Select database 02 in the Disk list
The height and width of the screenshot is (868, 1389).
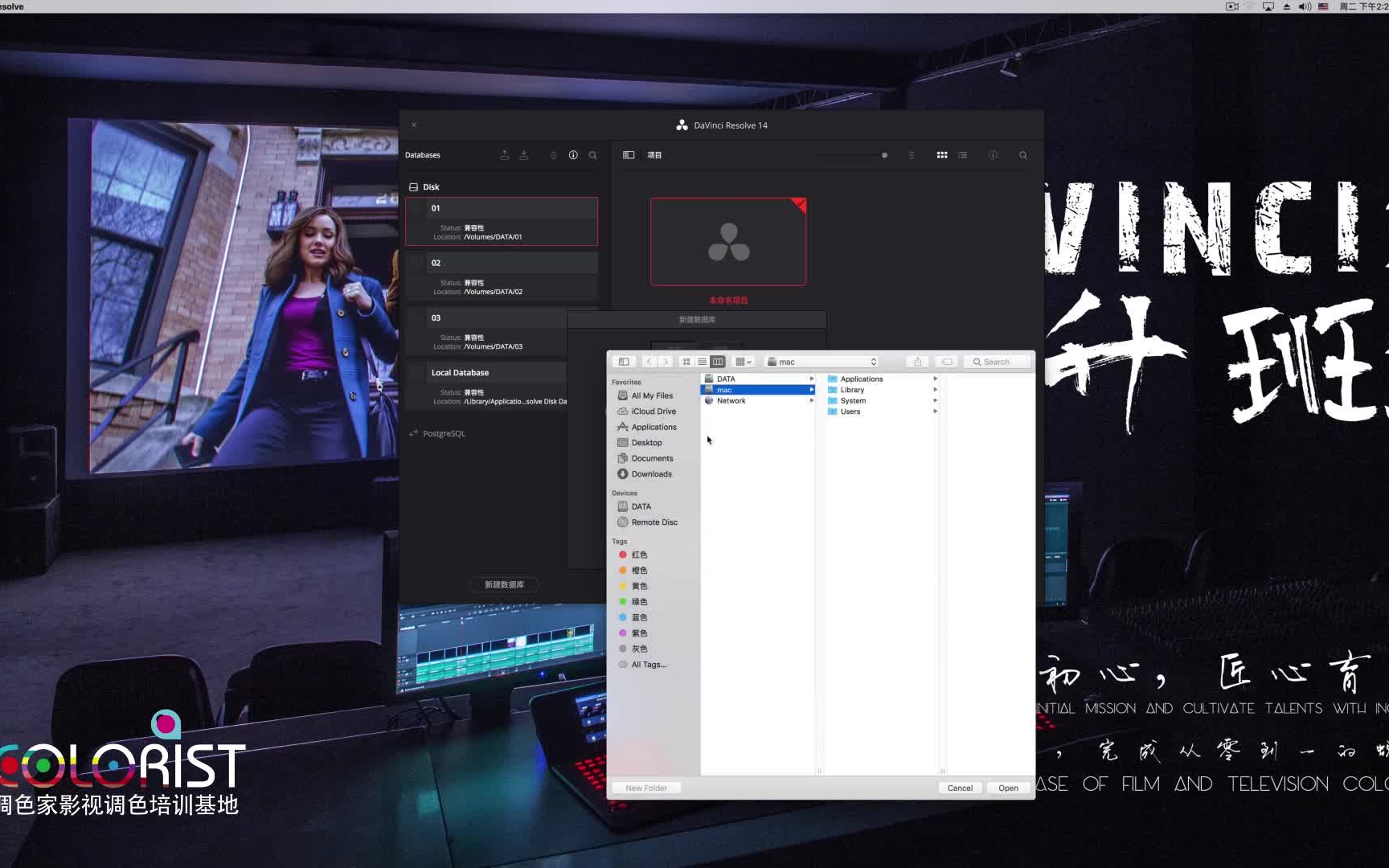tap(502, 276)
